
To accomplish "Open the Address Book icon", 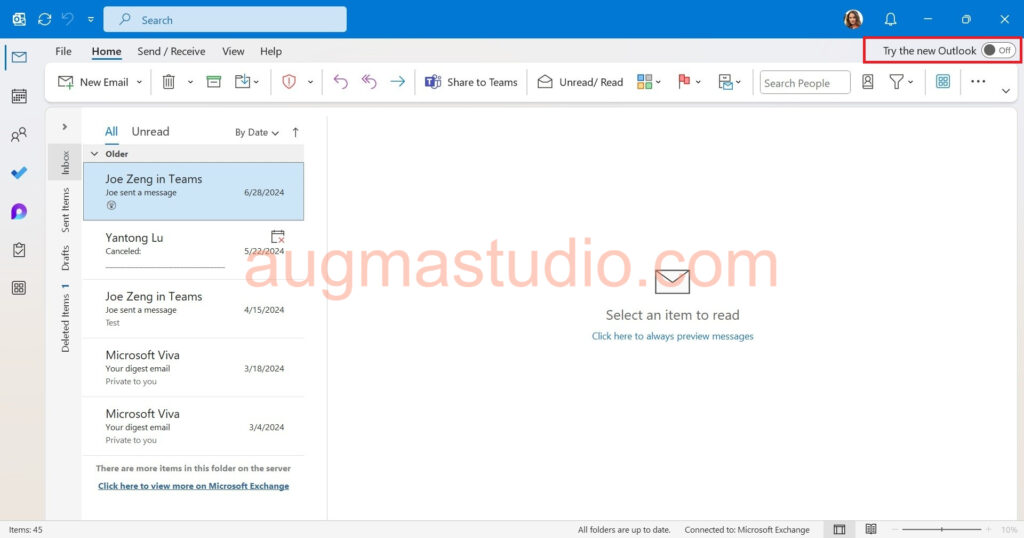I will [868, 82].
